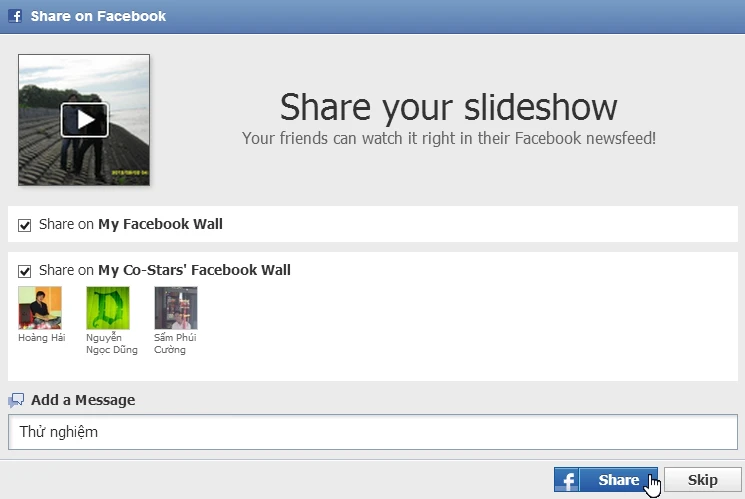This screenshot has height=499, width=745.
Task: Click the blue Share button text
Action: 618,480
